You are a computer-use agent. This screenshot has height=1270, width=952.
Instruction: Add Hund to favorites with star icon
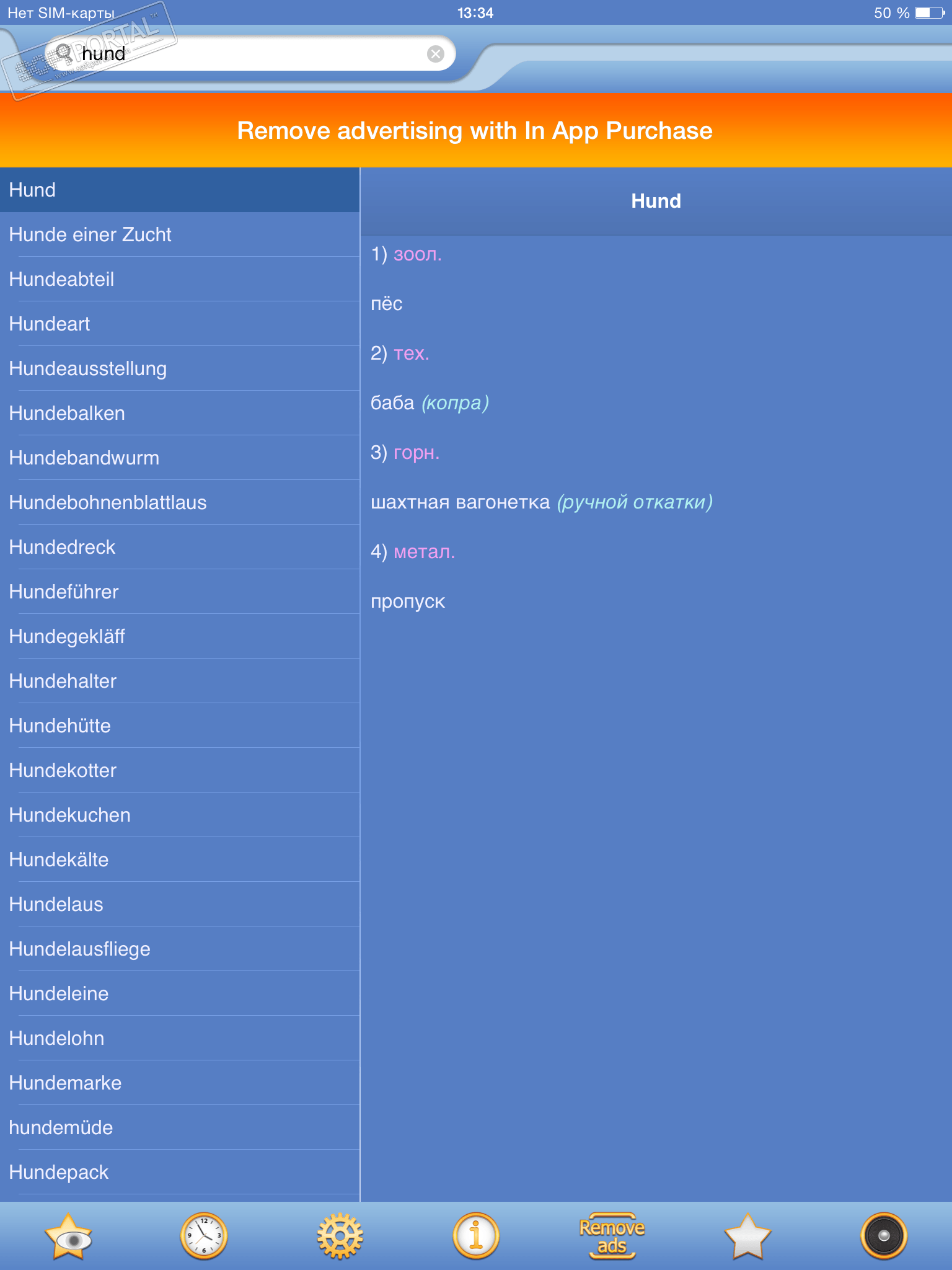[747, 1236]
